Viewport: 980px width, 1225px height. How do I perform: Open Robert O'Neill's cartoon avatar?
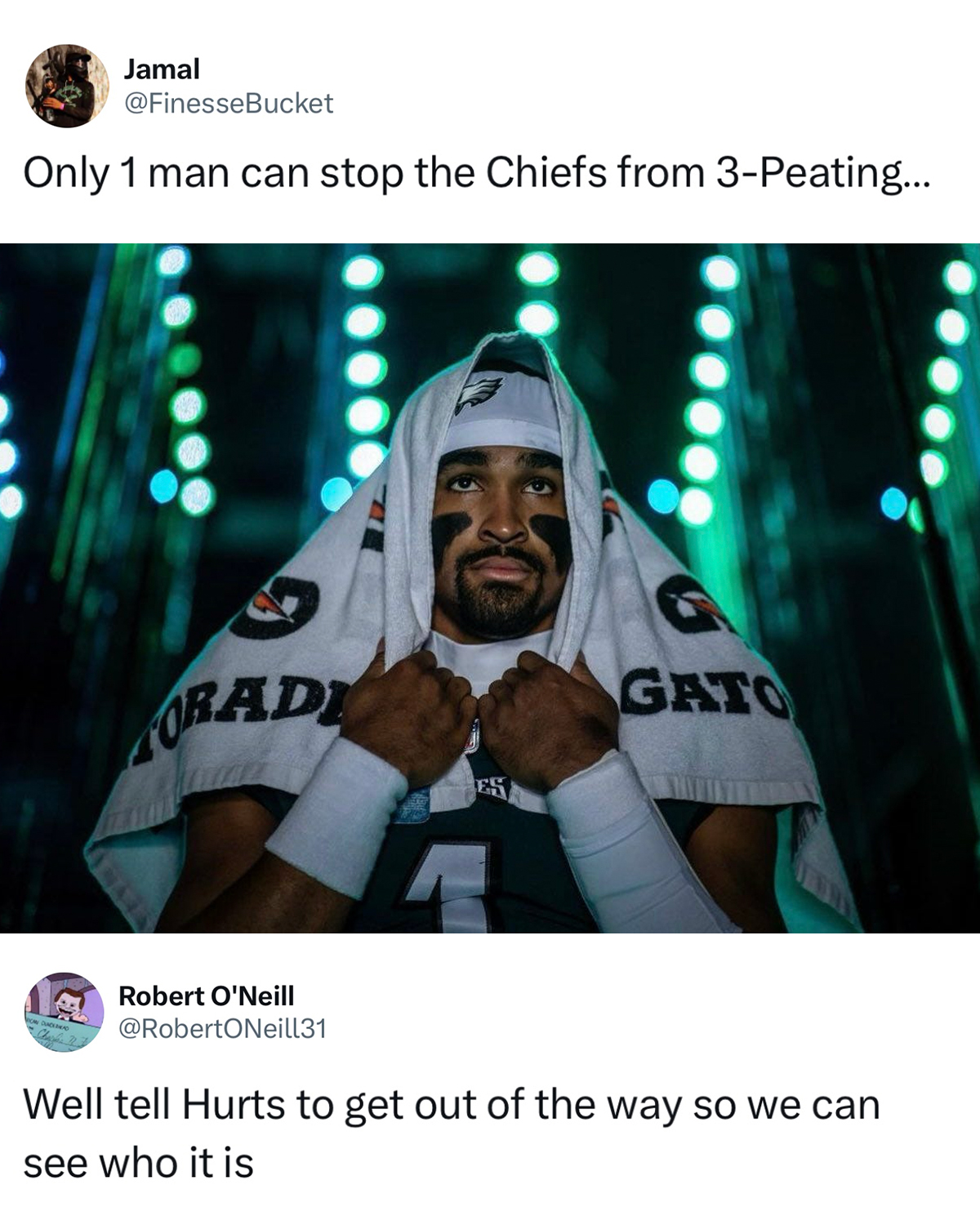pos(65,1011)
